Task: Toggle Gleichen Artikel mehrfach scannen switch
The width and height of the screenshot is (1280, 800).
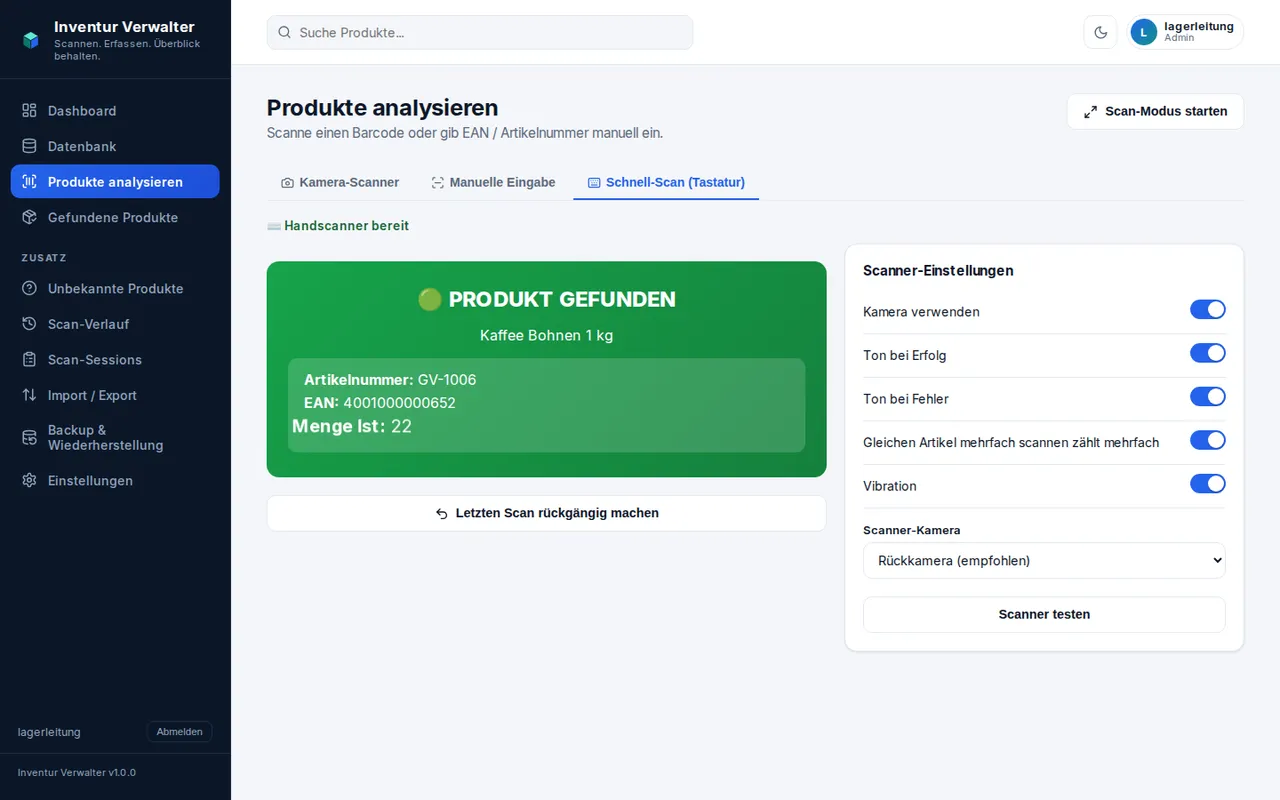Action: tap(1208, 440)
